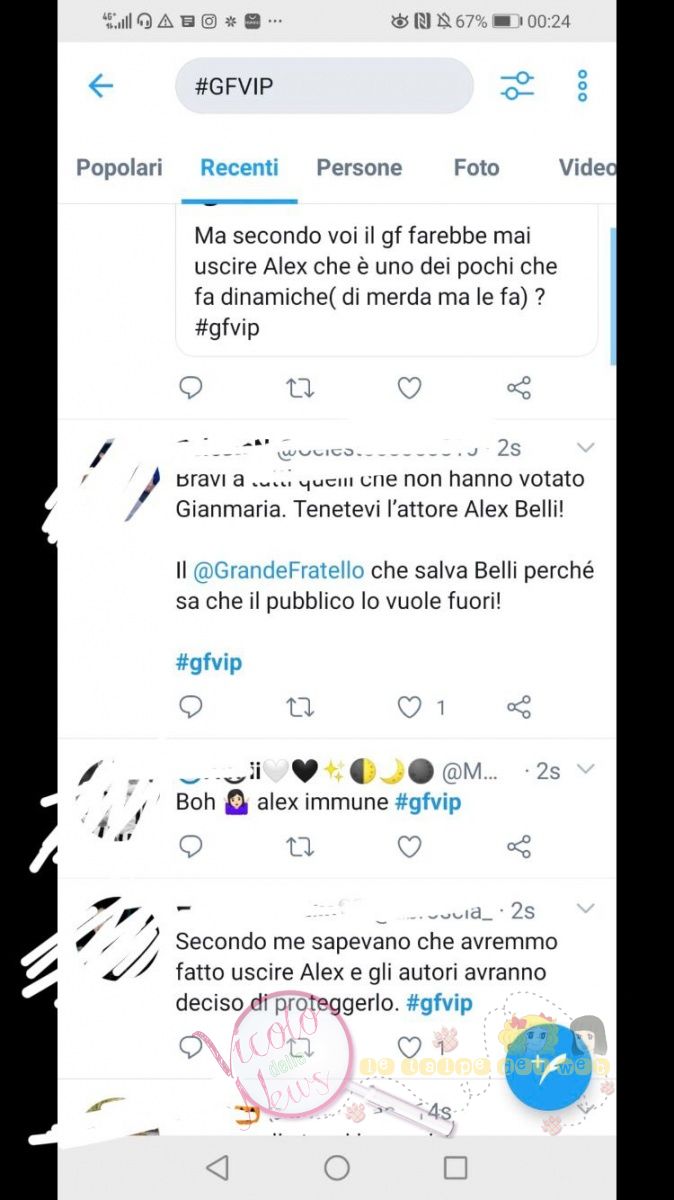Retweet the Gianmaria voting tweet
The image size is (674, 1200).
(300, 708)
